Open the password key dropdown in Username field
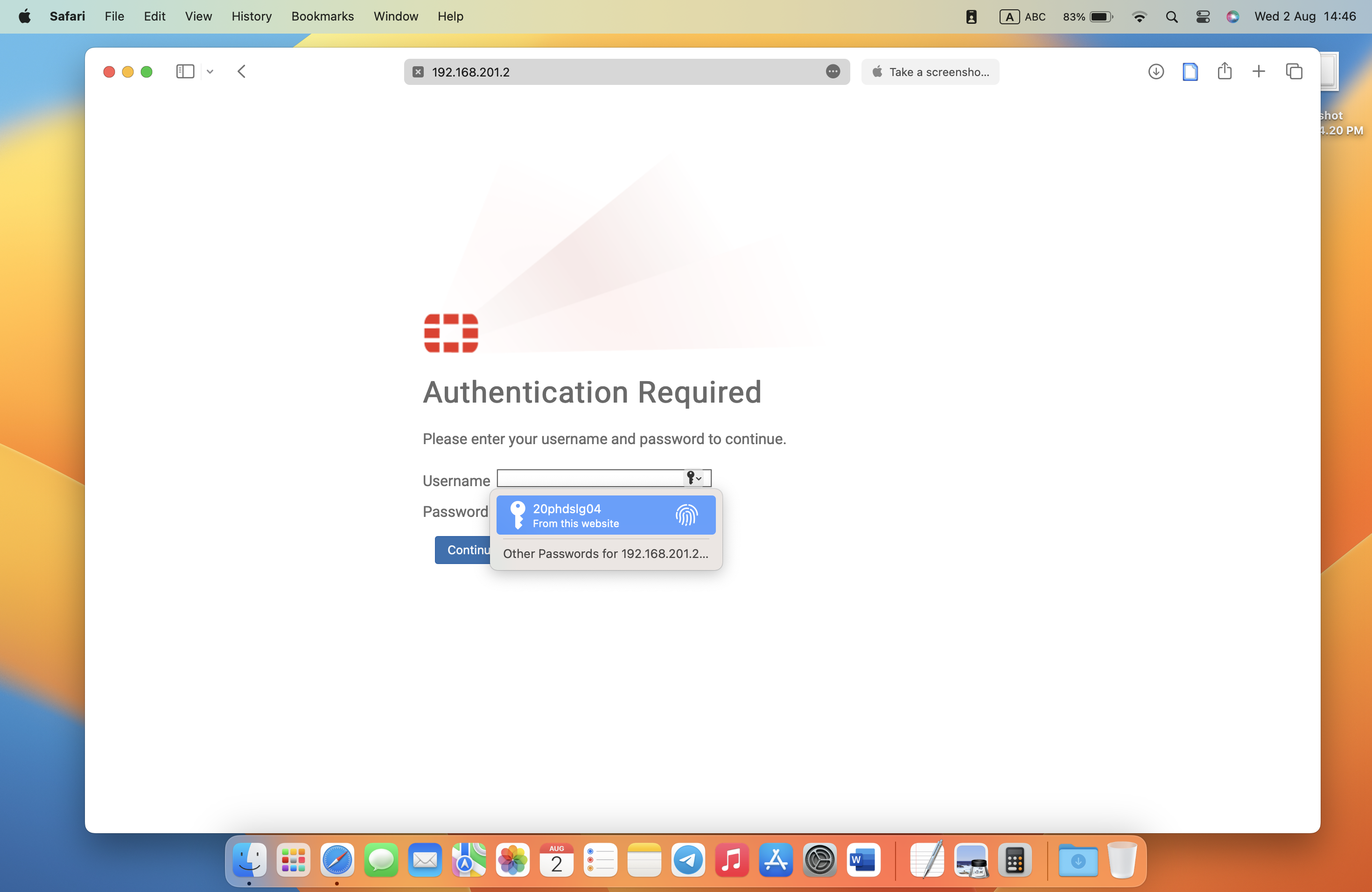This screenshot has height=892, width=1372. [693, 478]
